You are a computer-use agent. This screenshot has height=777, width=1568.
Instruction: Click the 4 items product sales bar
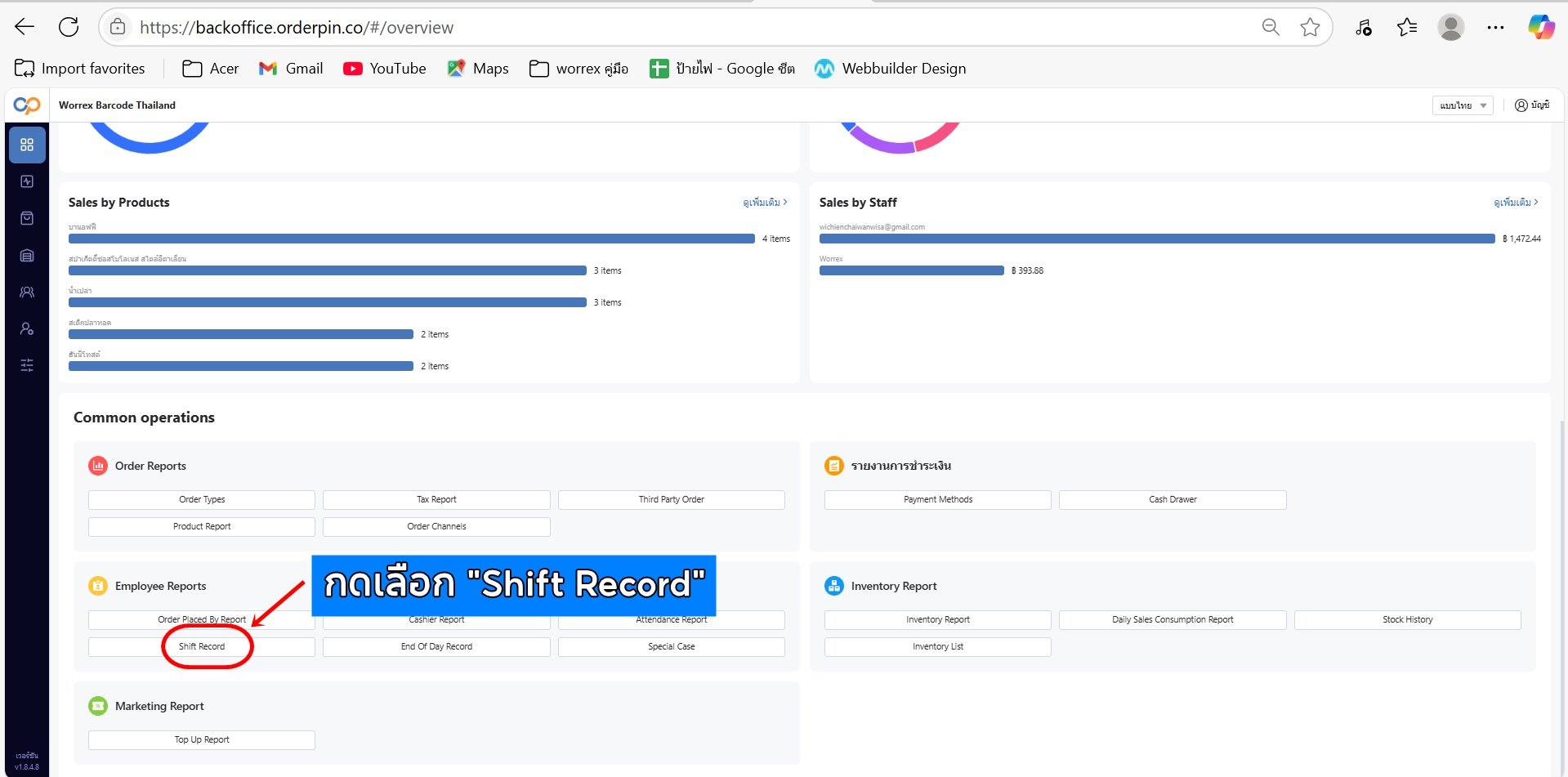click(412, 239)
